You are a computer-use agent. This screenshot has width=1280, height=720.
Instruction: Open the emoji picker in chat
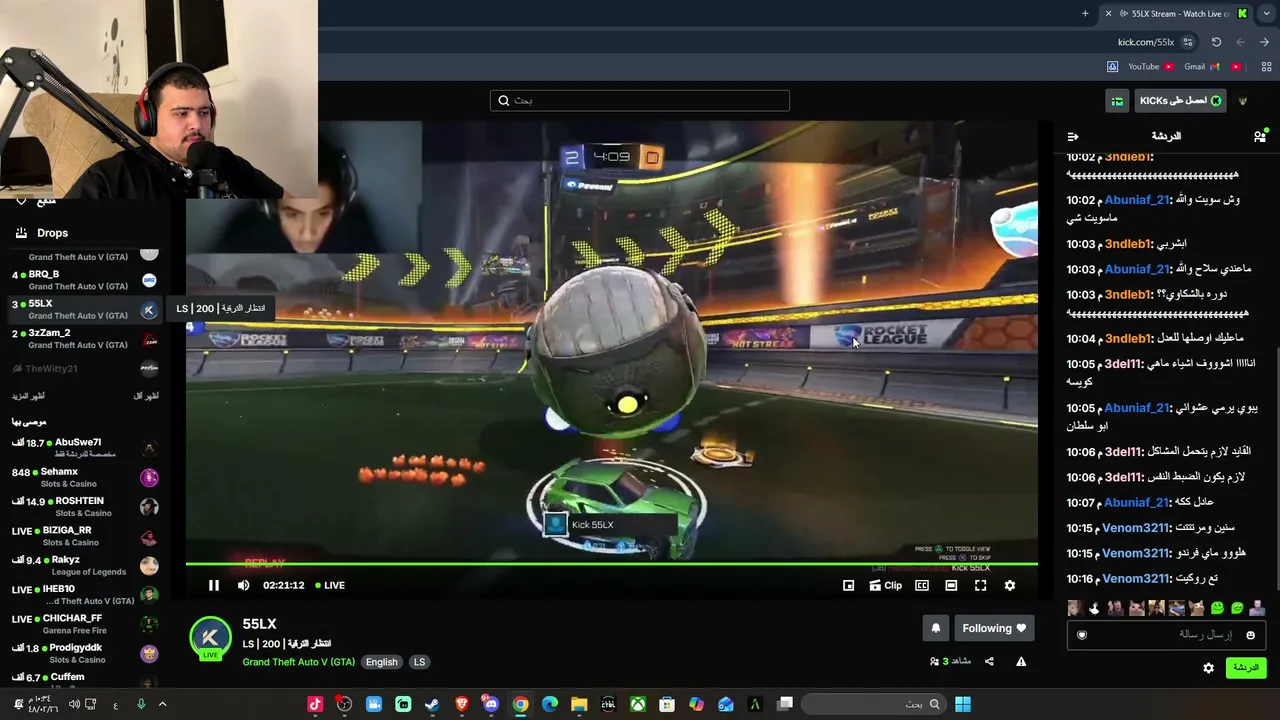point(1250,635)
